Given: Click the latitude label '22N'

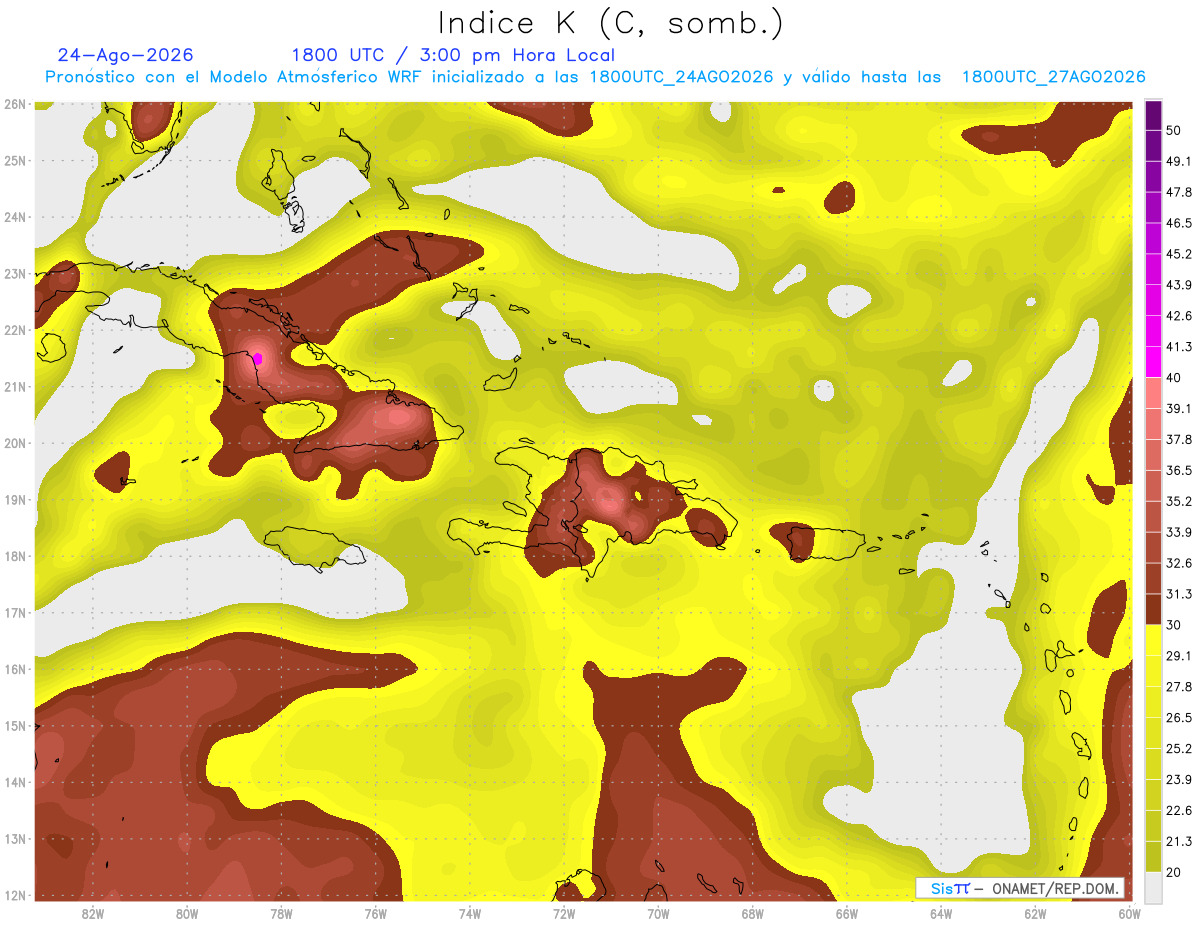Looking at the screenshot, I should [x=15, y=330].
